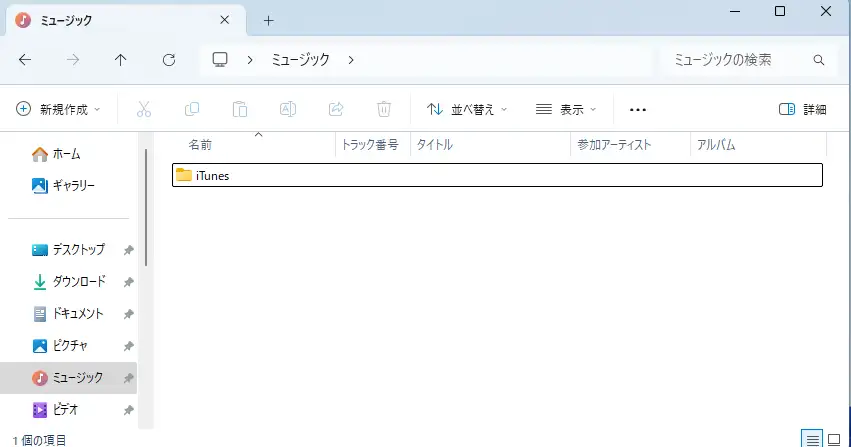The width and height of the screenshot is (851, 447).
Task: Click the Share icon in toolbar
Action: [x=336, y=109]
